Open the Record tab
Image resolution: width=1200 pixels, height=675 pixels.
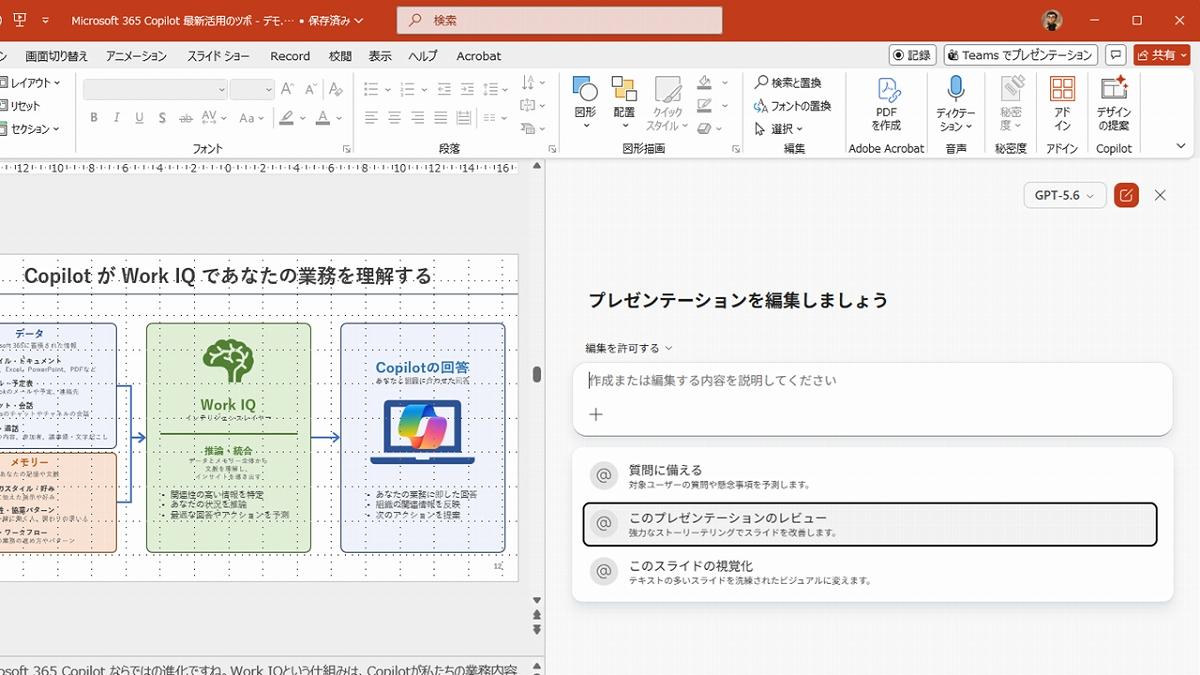tap(290, 56)
